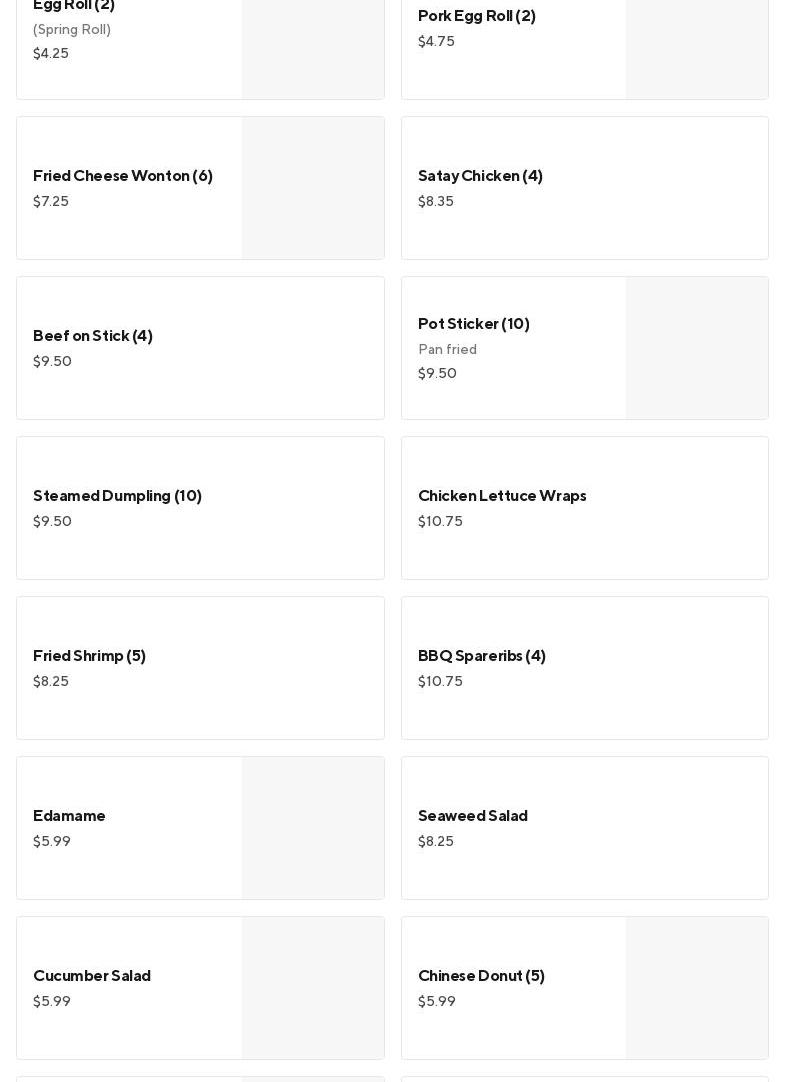Click the Edamame photo thumbnail

tap(313, 828)
